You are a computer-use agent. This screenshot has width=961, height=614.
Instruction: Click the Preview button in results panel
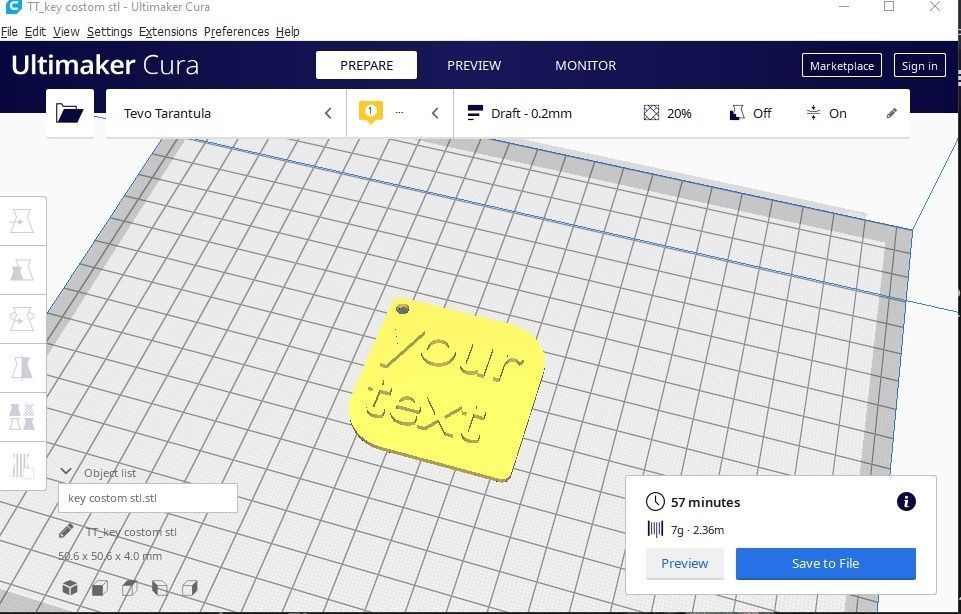685,564
